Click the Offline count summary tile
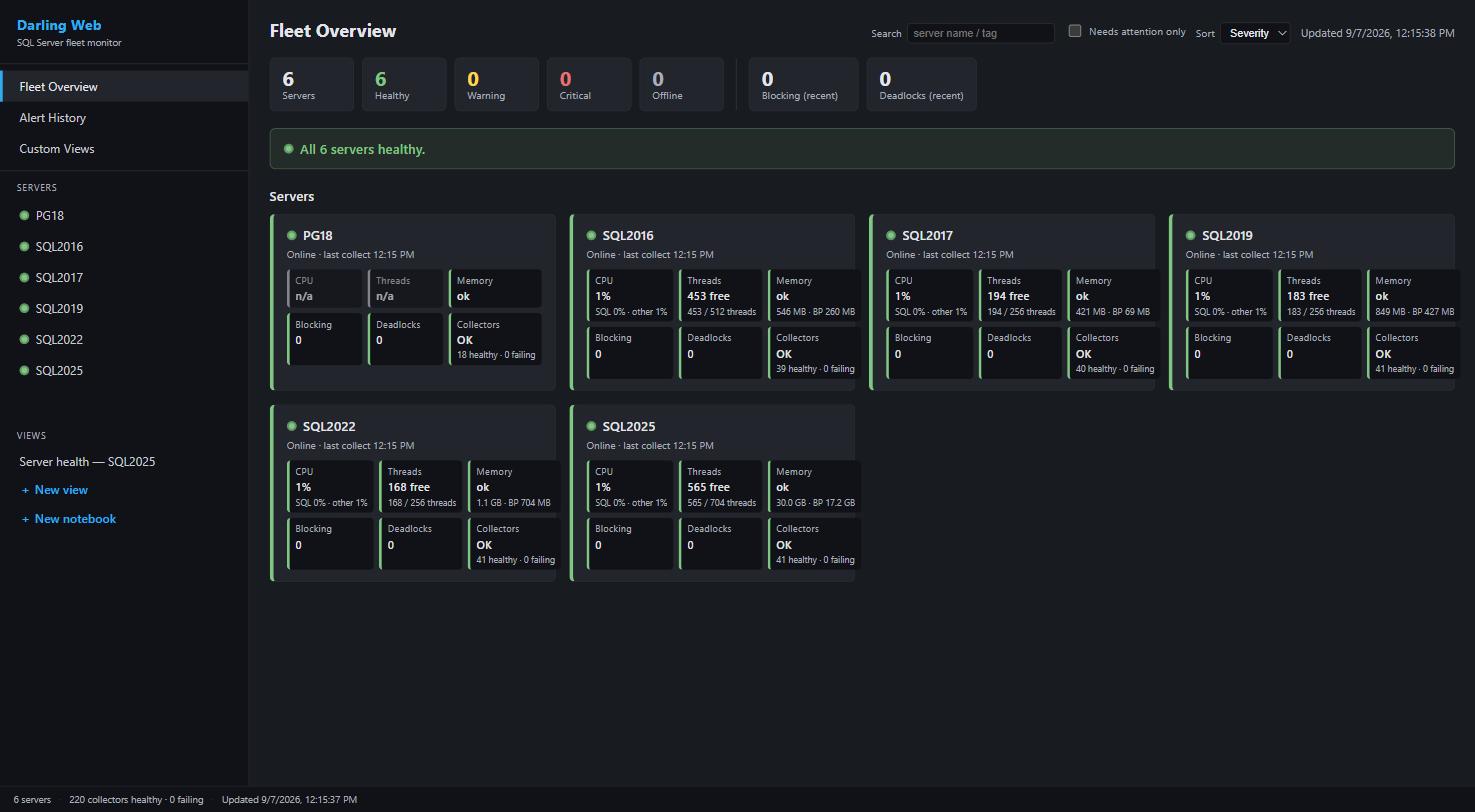 (x=681, y=84)
